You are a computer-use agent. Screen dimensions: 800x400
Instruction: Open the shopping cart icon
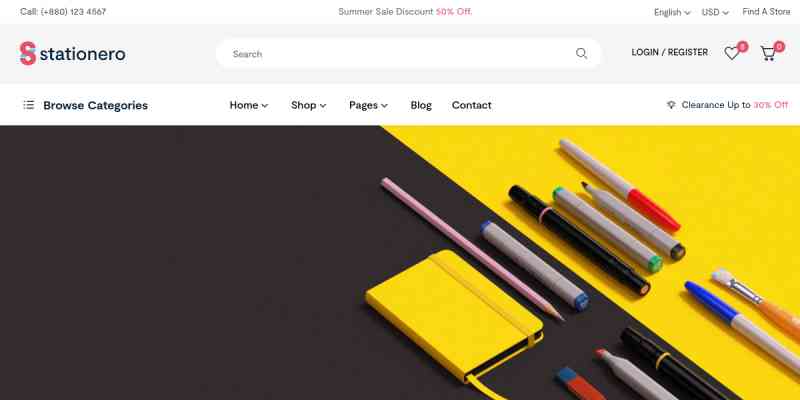pyautogui.click(x=768, y=53)
